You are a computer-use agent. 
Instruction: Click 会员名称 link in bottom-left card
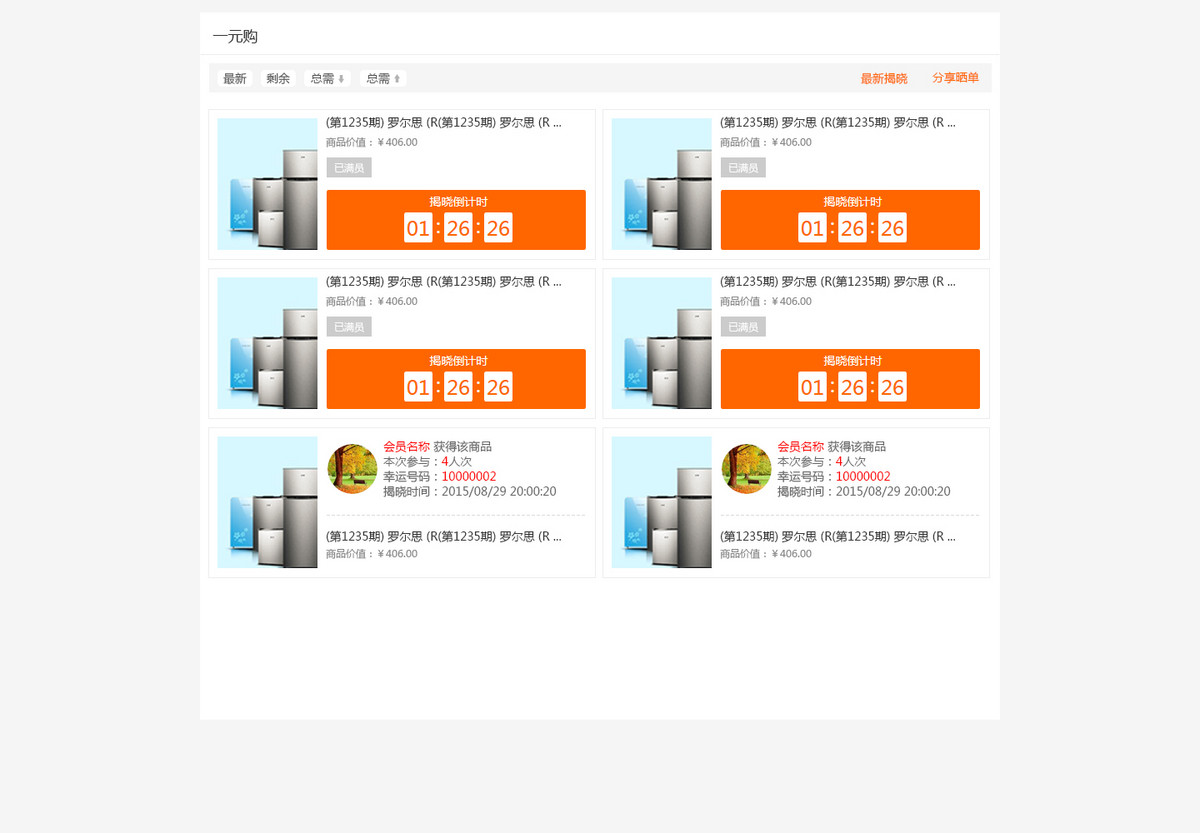coord(406,447)
